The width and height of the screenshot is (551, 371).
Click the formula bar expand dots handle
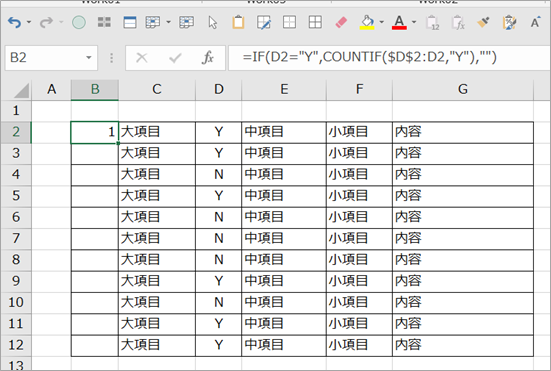(x=111, y=58)
